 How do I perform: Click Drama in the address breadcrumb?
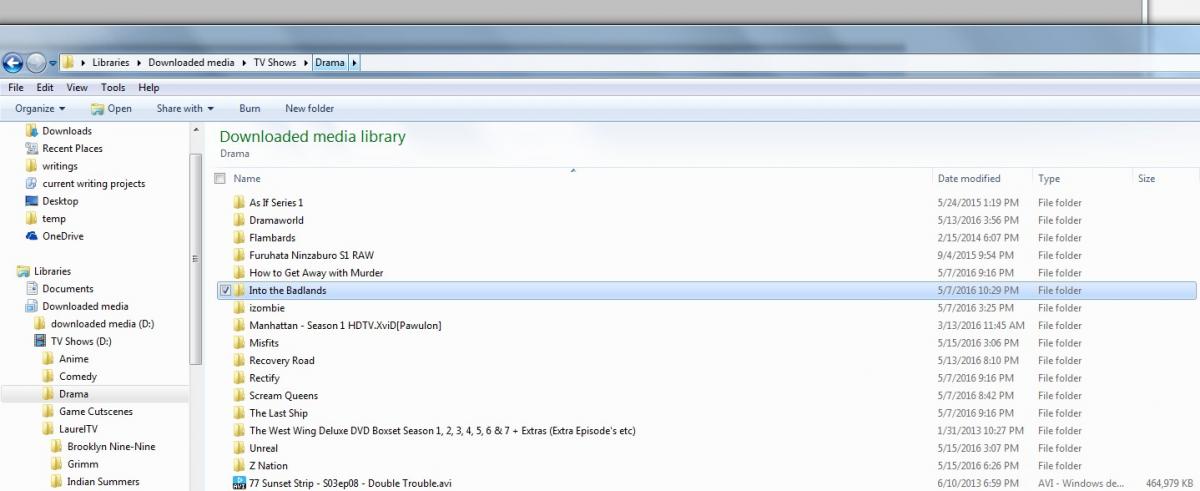click(329, 62)
